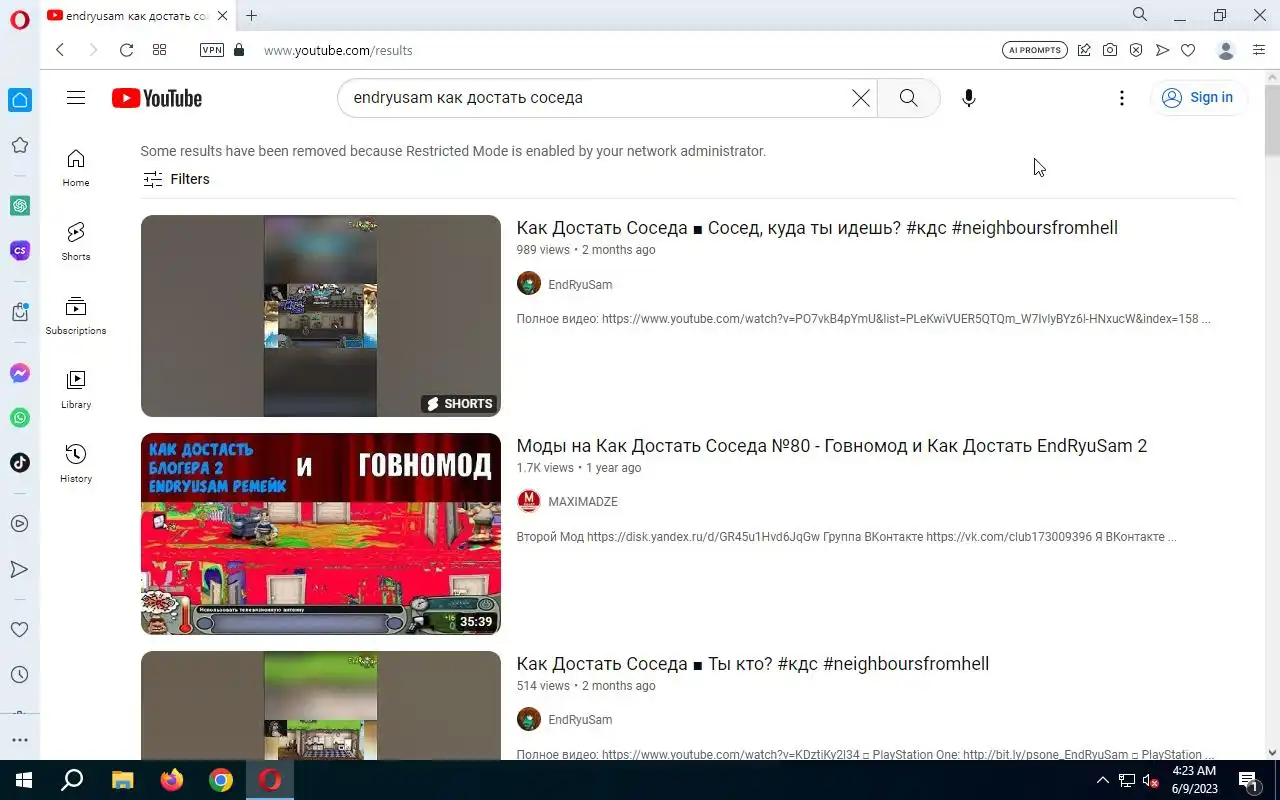Open Messenger in the Opera sidebar
This screenshot has height=800, width=1280.
click(x=20, y=373)
